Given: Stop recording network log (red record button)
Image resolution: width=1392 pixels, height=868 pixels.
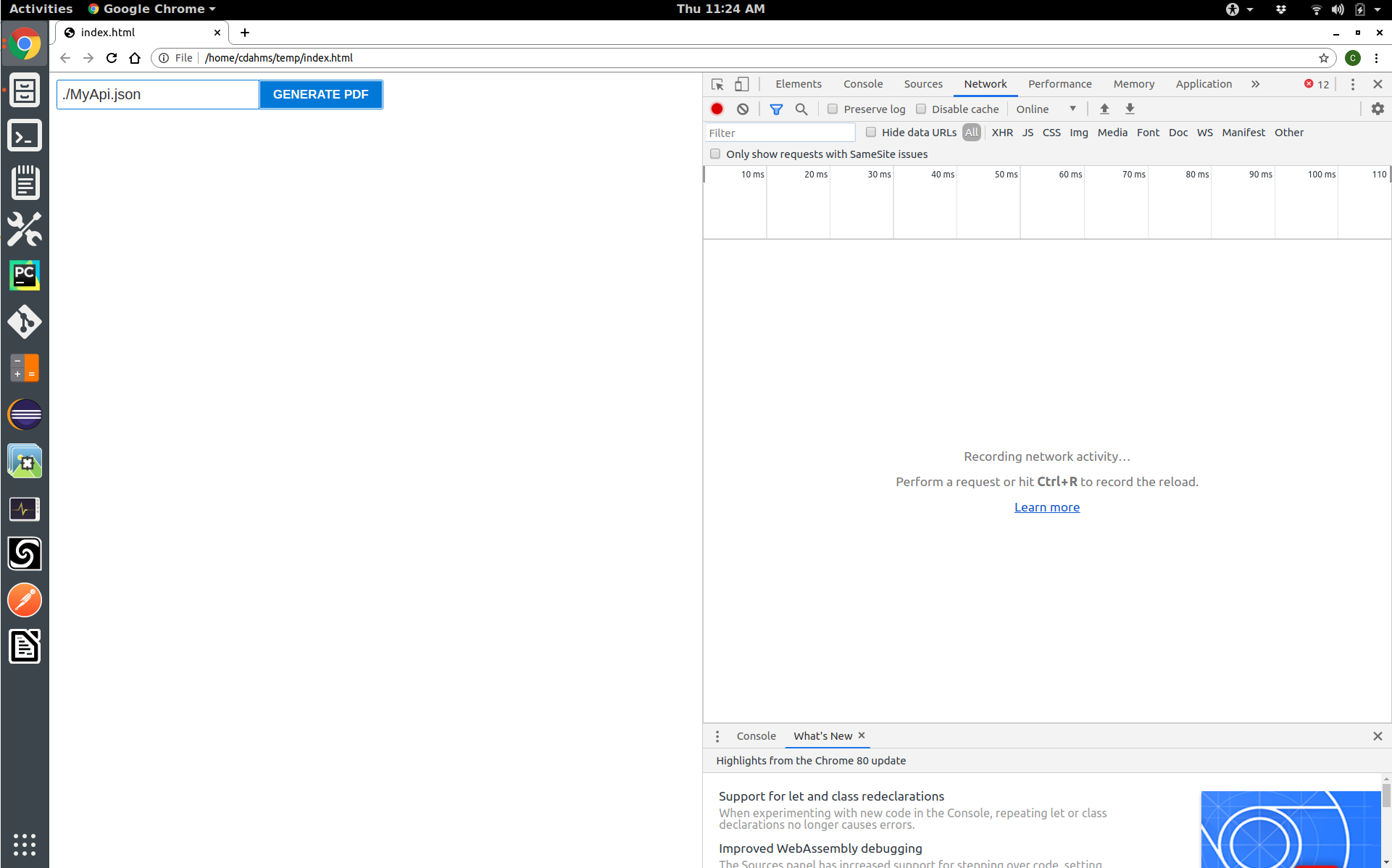Looking at the screenshot, I should (x=717, y=109).
